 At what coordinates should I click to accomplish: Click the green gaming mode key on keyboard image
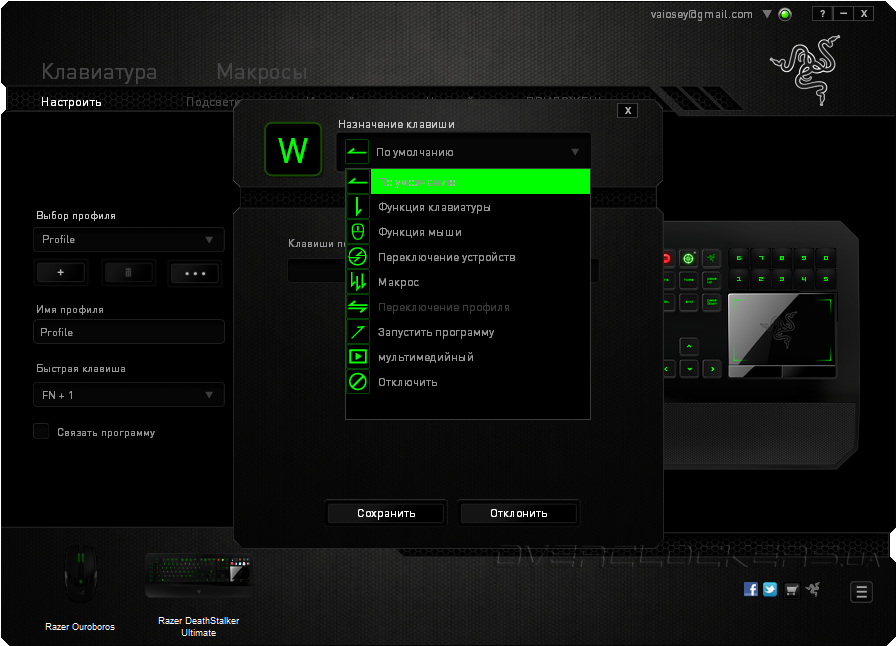pos(689,258)
